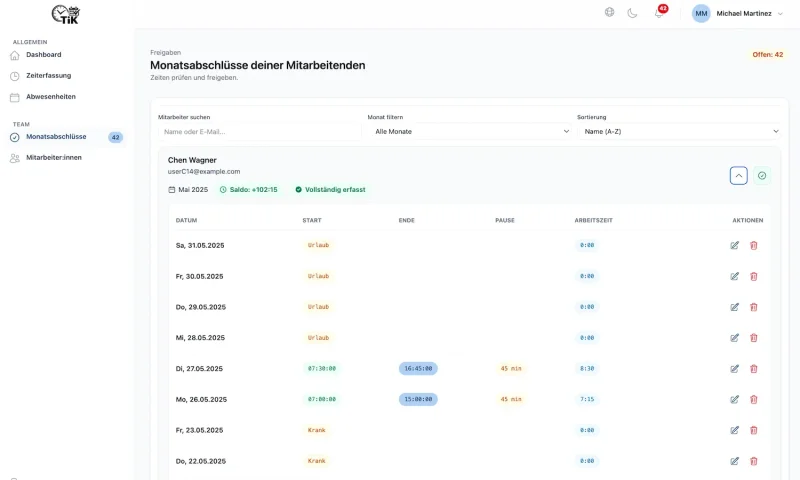Edit the entry for Do, 22.05.2025

pyautogui.click(x=735, y=461)
